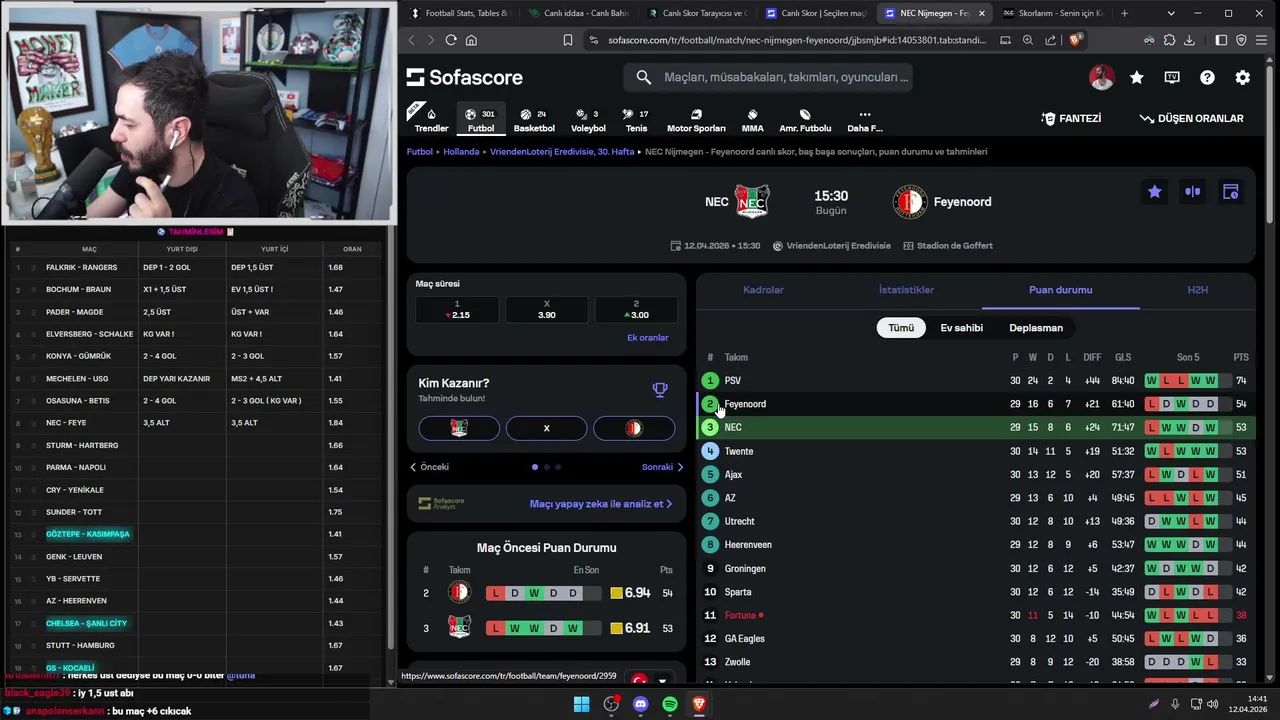Go to Sonraki card
This screenshot has height=720, width=1280.
pyautogui.click(x=663, y=467)
